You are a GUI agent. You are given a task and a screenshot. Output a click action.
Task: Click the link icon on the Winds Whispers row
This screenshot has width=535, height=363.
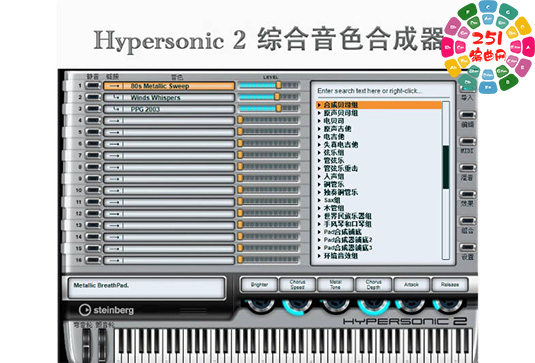click(x=117, y=98)
